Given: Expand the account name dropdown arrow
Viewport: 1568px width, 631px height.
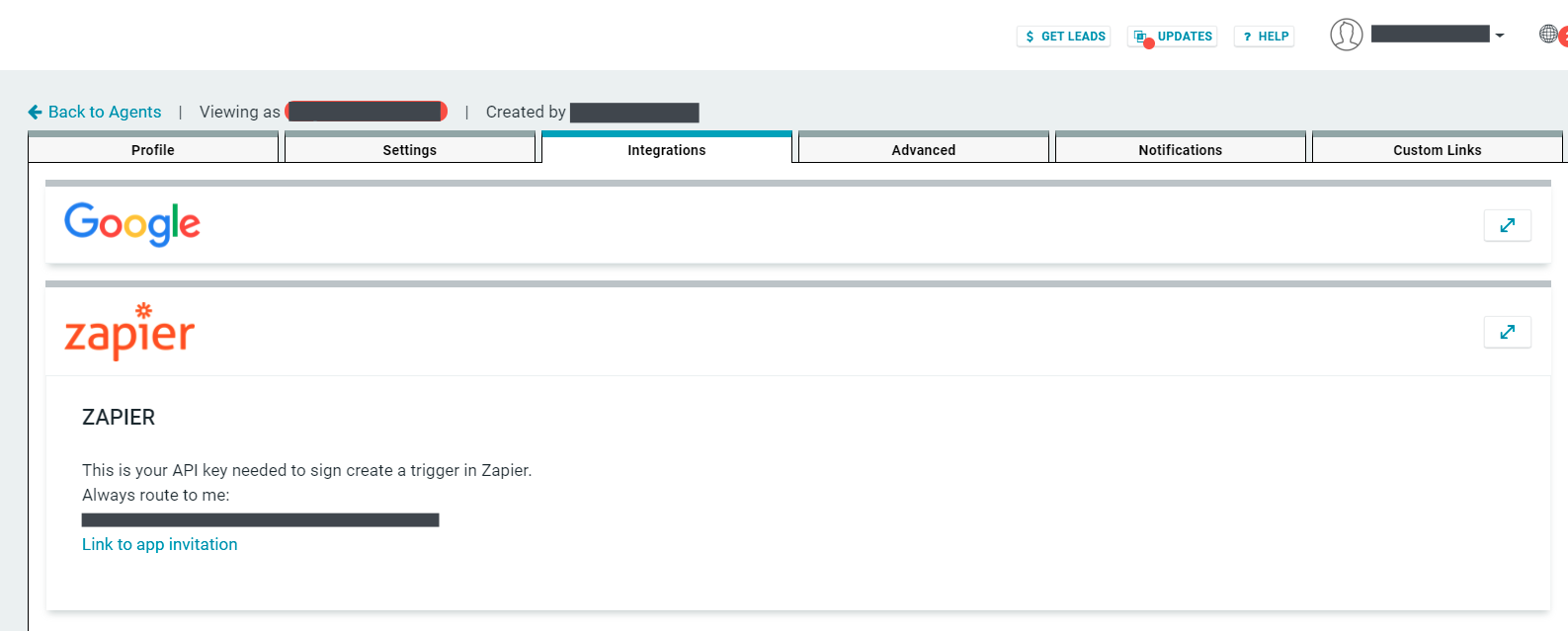Looking at the screenshot, I should point(1500,36).
